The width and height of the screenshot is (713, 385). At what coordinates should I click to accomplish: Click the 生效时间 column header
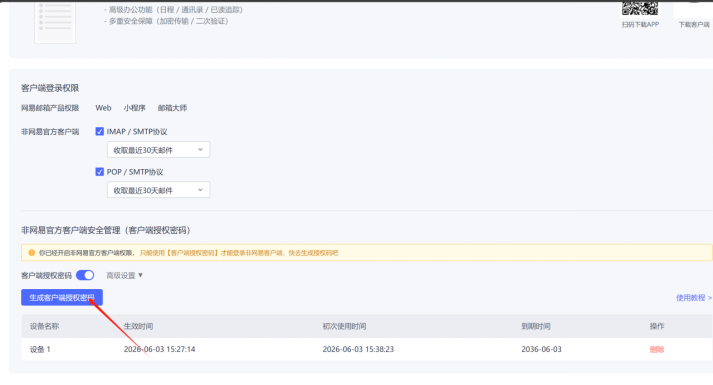[138, 326]
